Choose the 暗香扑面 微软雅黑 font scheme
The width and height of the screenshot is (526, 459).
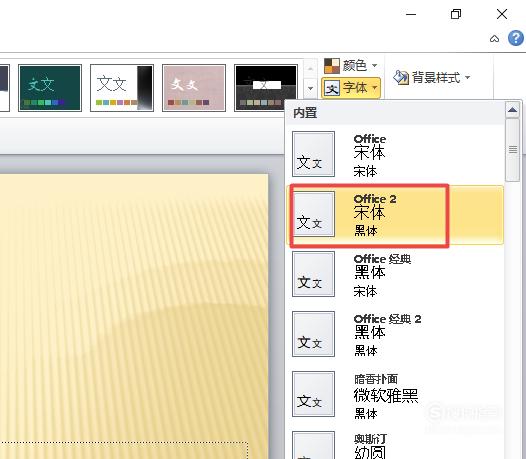[x=395, y=394]
